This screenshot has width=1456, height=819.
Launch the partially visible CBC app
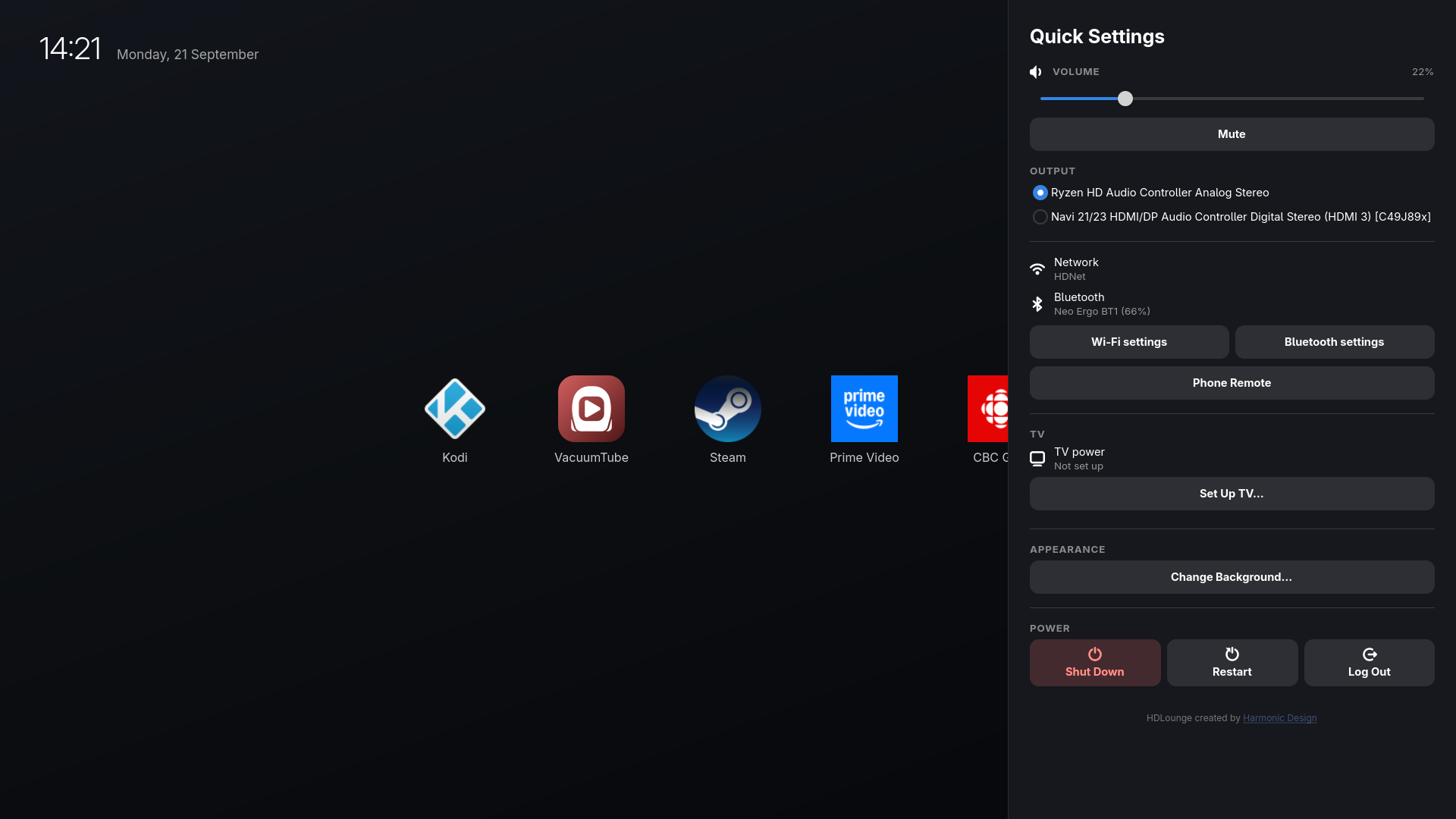click(987, 409)
